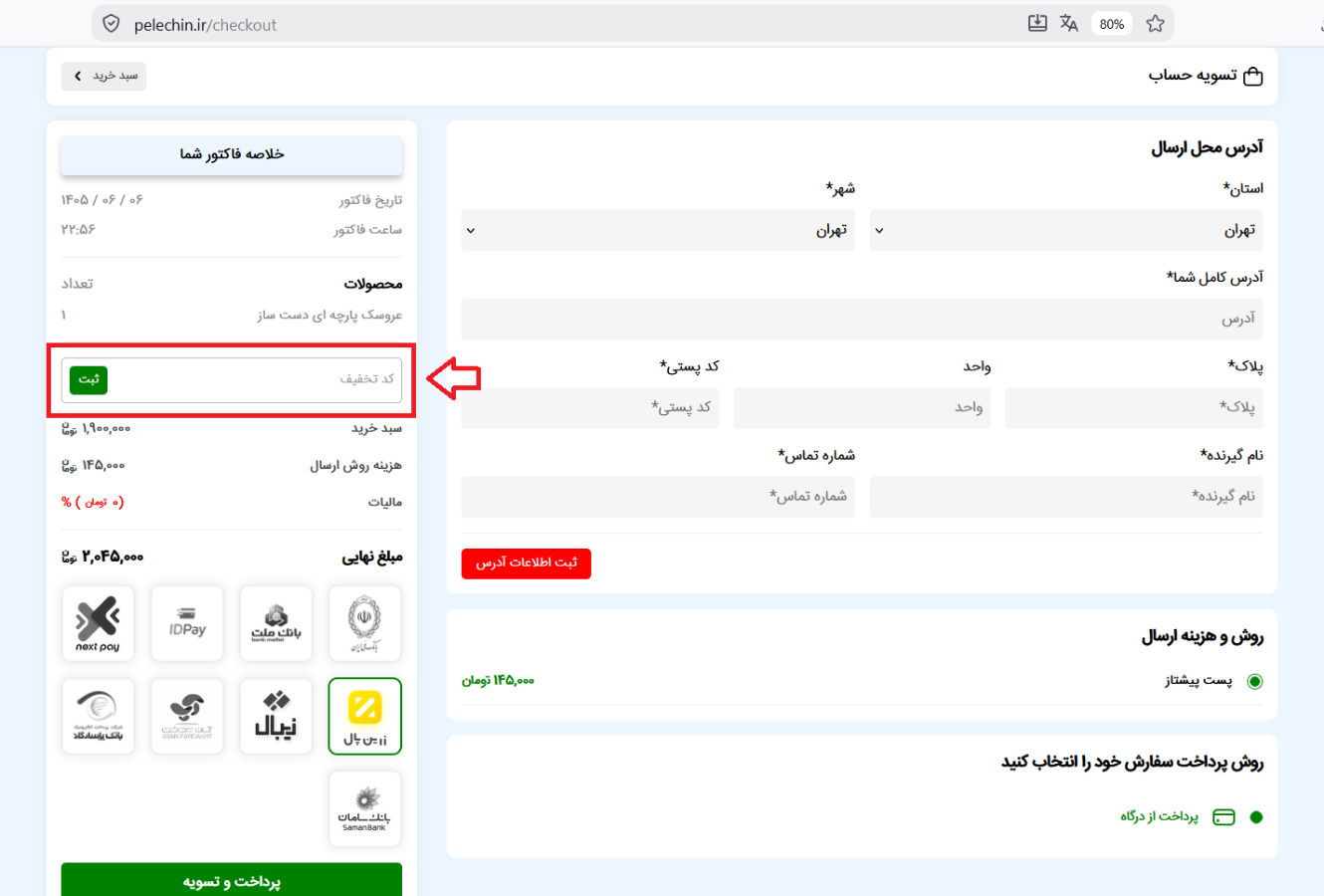This screenshot has width=1324, height=896.
Task: Click the checkout bag icon in header
Action: tap(1253, 76)
